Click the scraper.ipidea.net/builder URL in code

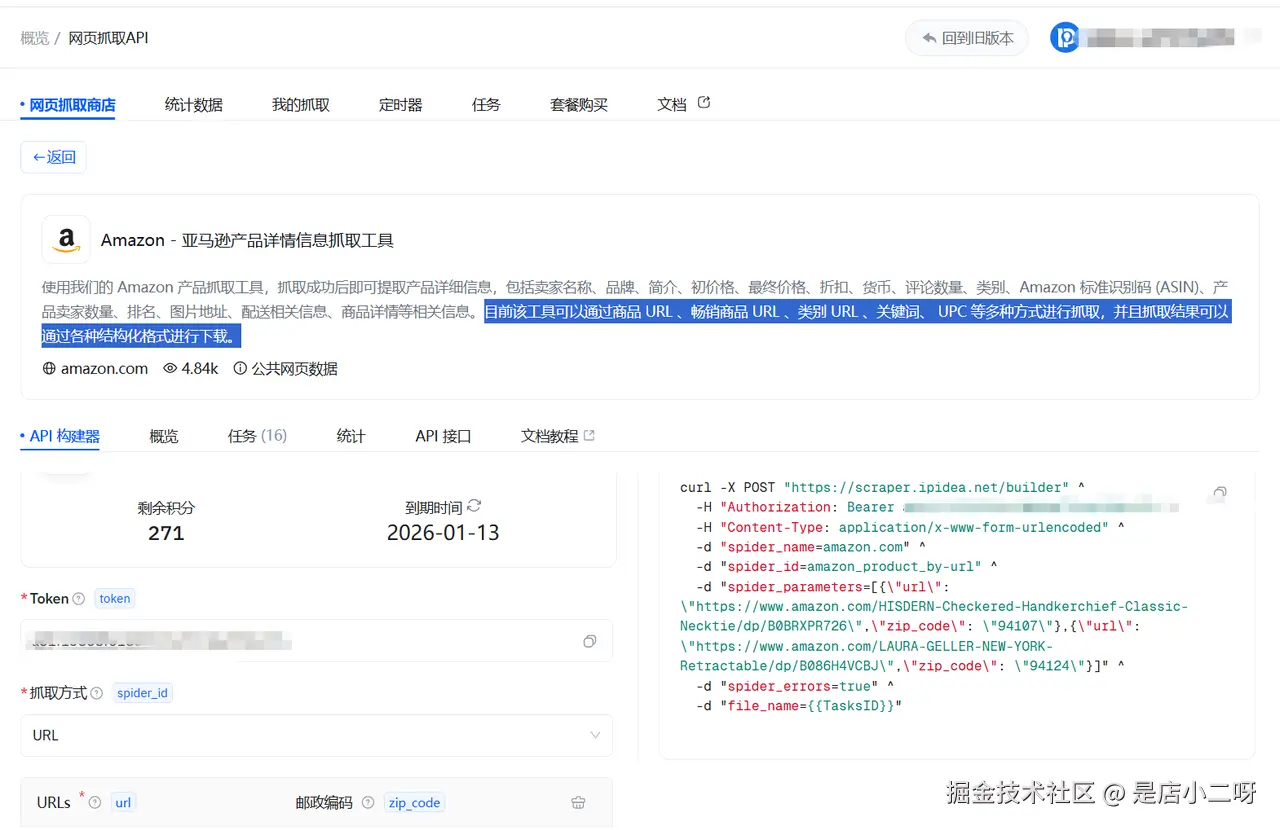(927, 488)
